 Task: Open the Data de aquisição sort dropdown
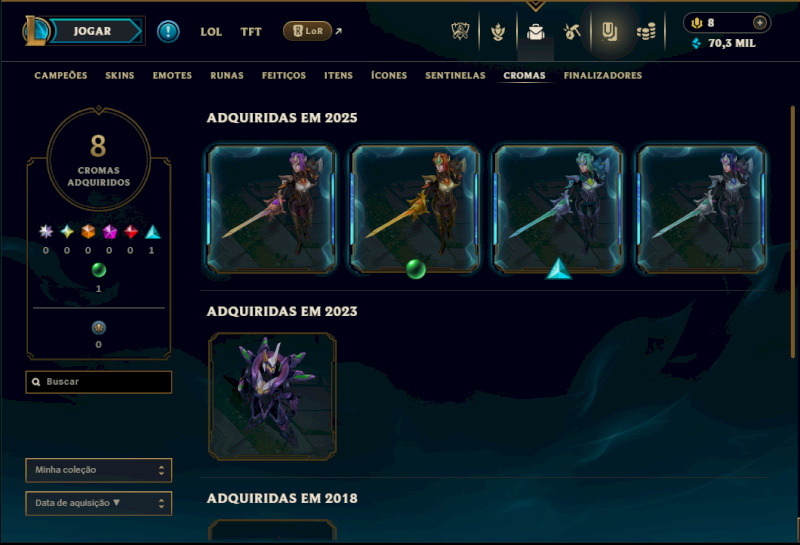point(98,503)
